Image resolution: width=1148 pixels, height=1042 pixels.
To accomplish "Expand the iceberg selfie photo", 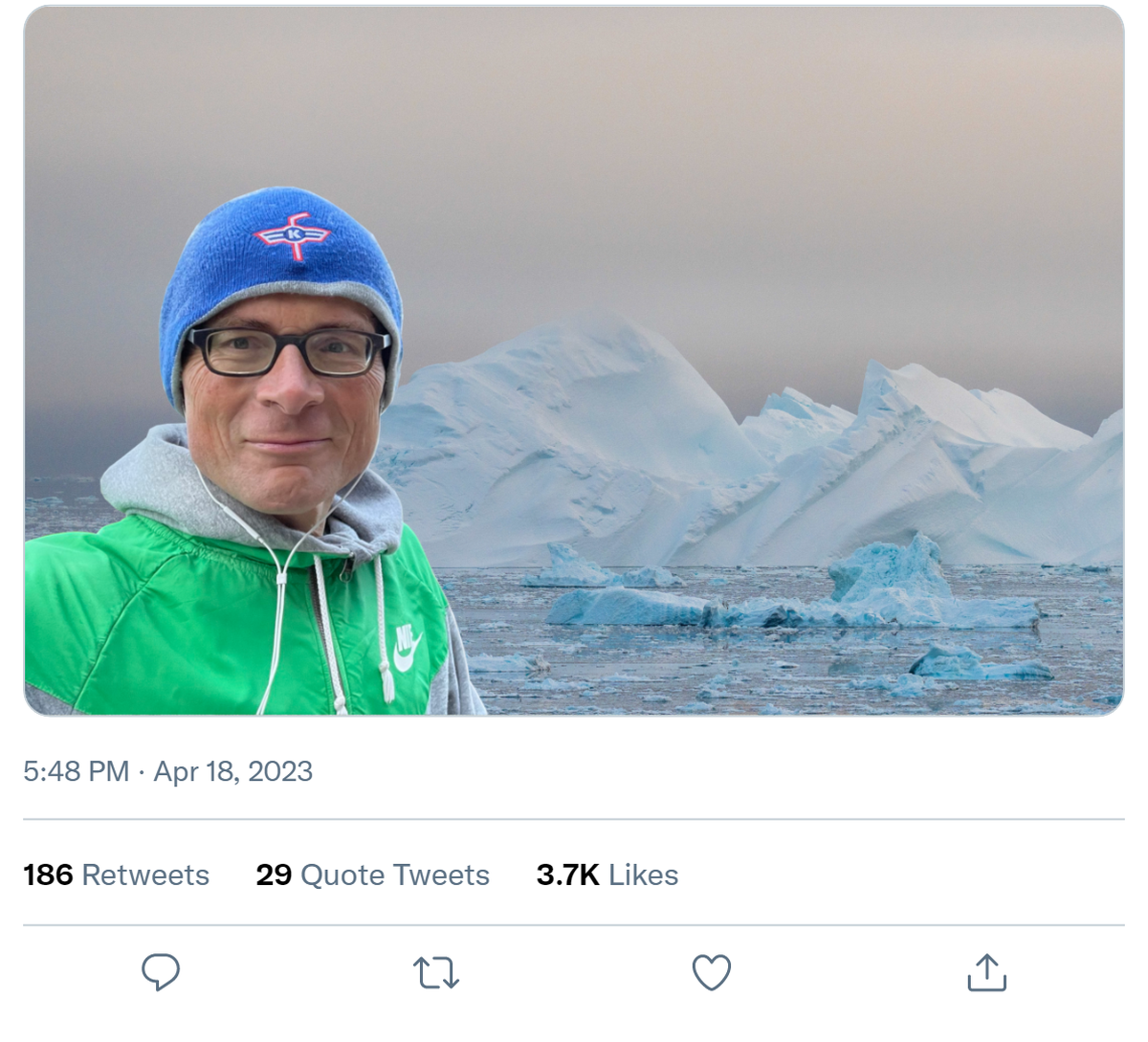I will pyautogui.click(x=574, y=361).
